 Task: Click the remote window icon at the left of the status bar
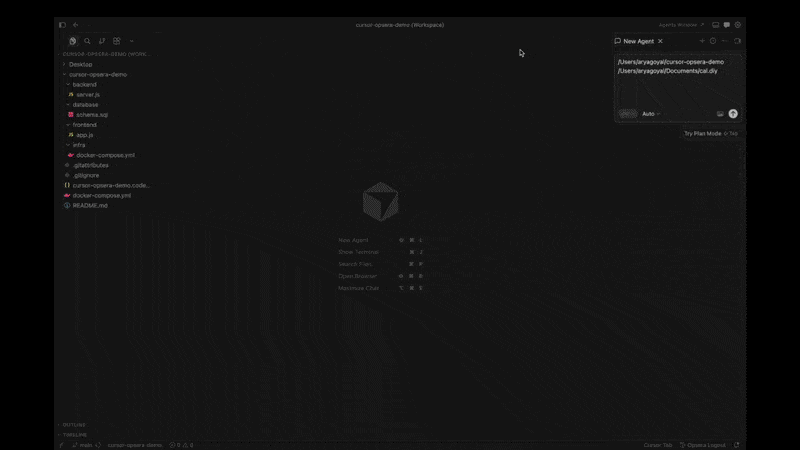(x=62, y=445)
